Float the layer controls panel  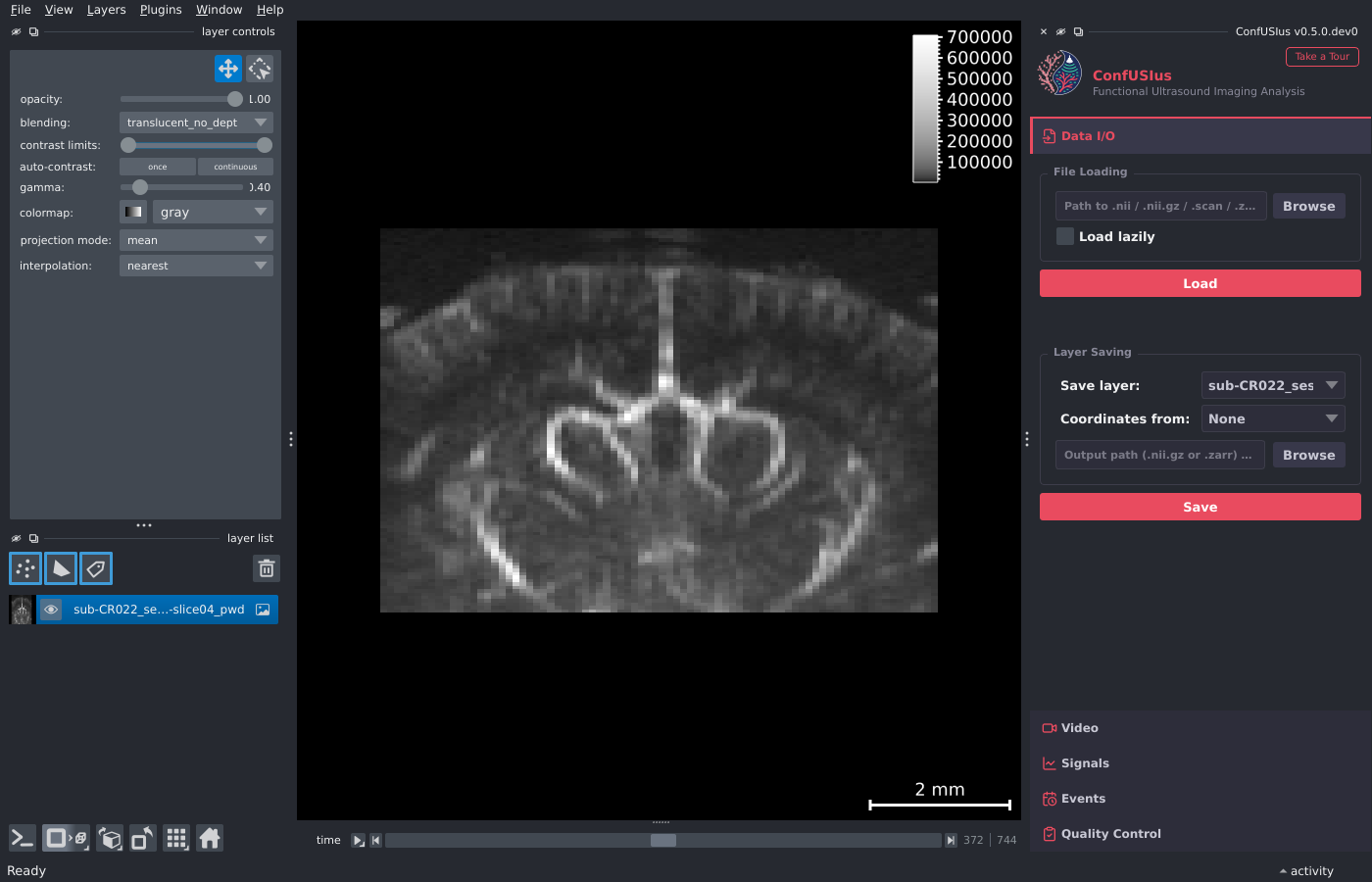tap(33, 31)
